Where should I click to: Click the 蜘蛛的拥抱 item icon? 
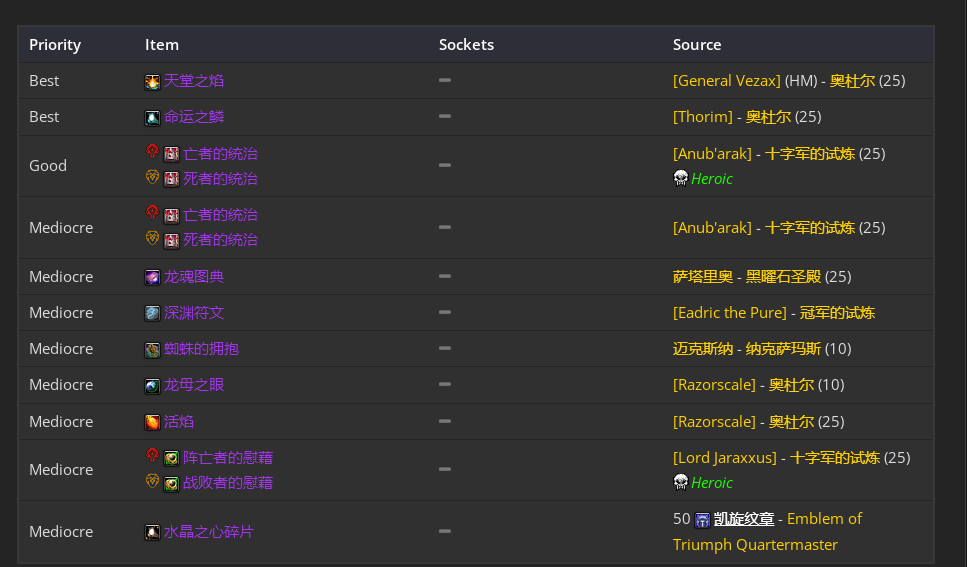tap(152, 350)
